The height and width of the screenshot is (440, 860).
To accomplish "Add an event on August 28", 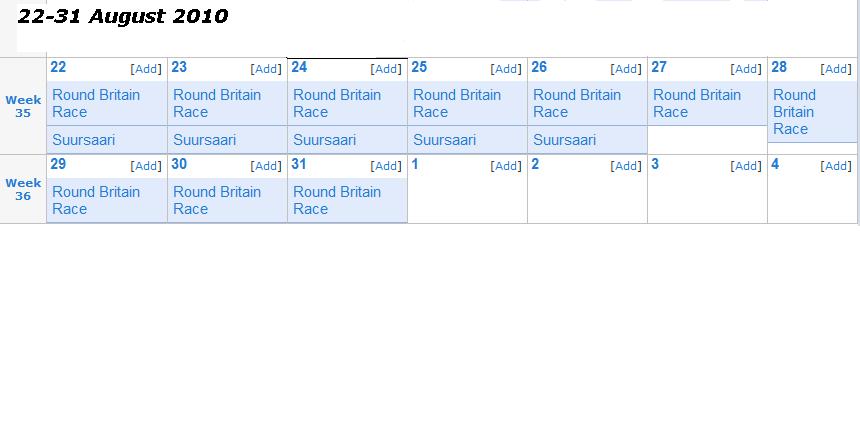I will point(836,69).
